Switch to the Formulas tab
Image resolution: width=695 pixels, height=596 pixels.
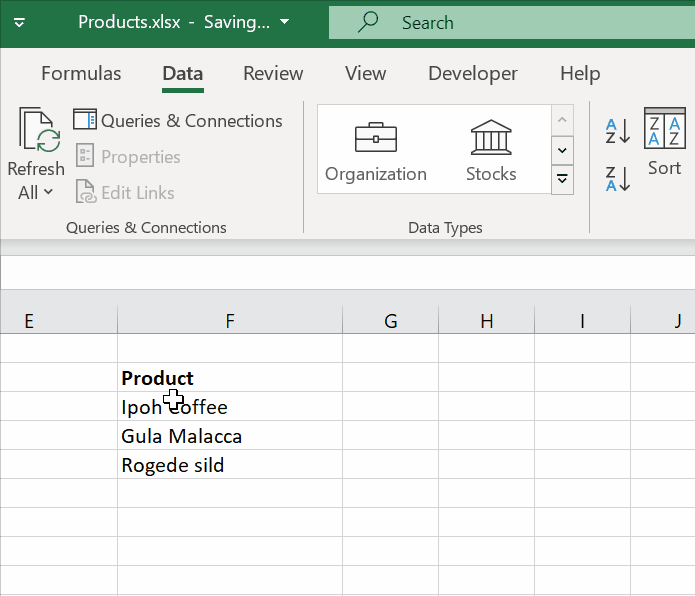(81, 73)
